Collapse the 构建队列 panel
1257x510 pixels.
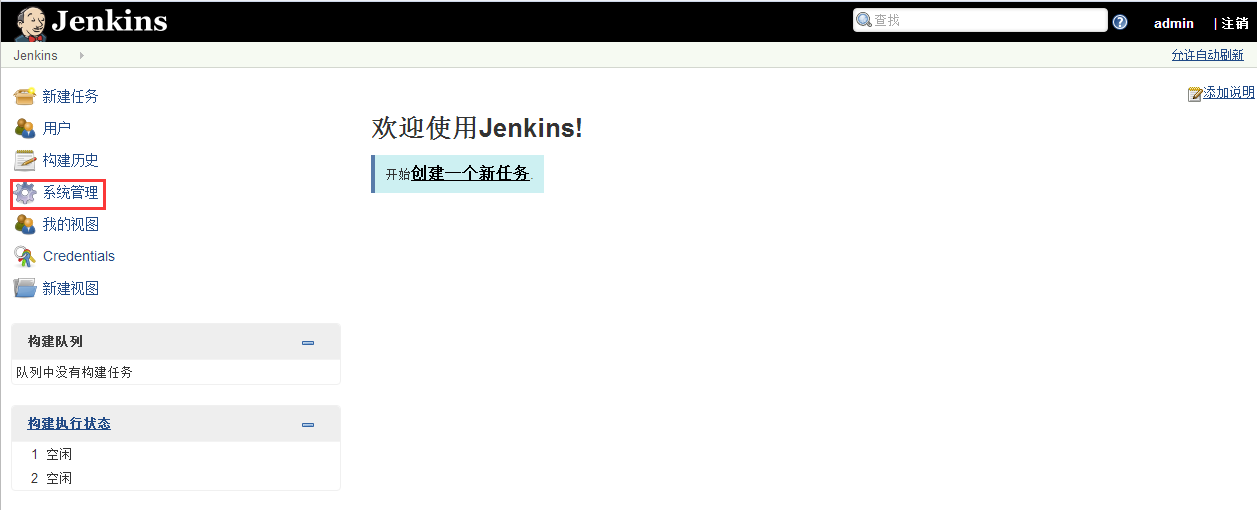point(308,343)
